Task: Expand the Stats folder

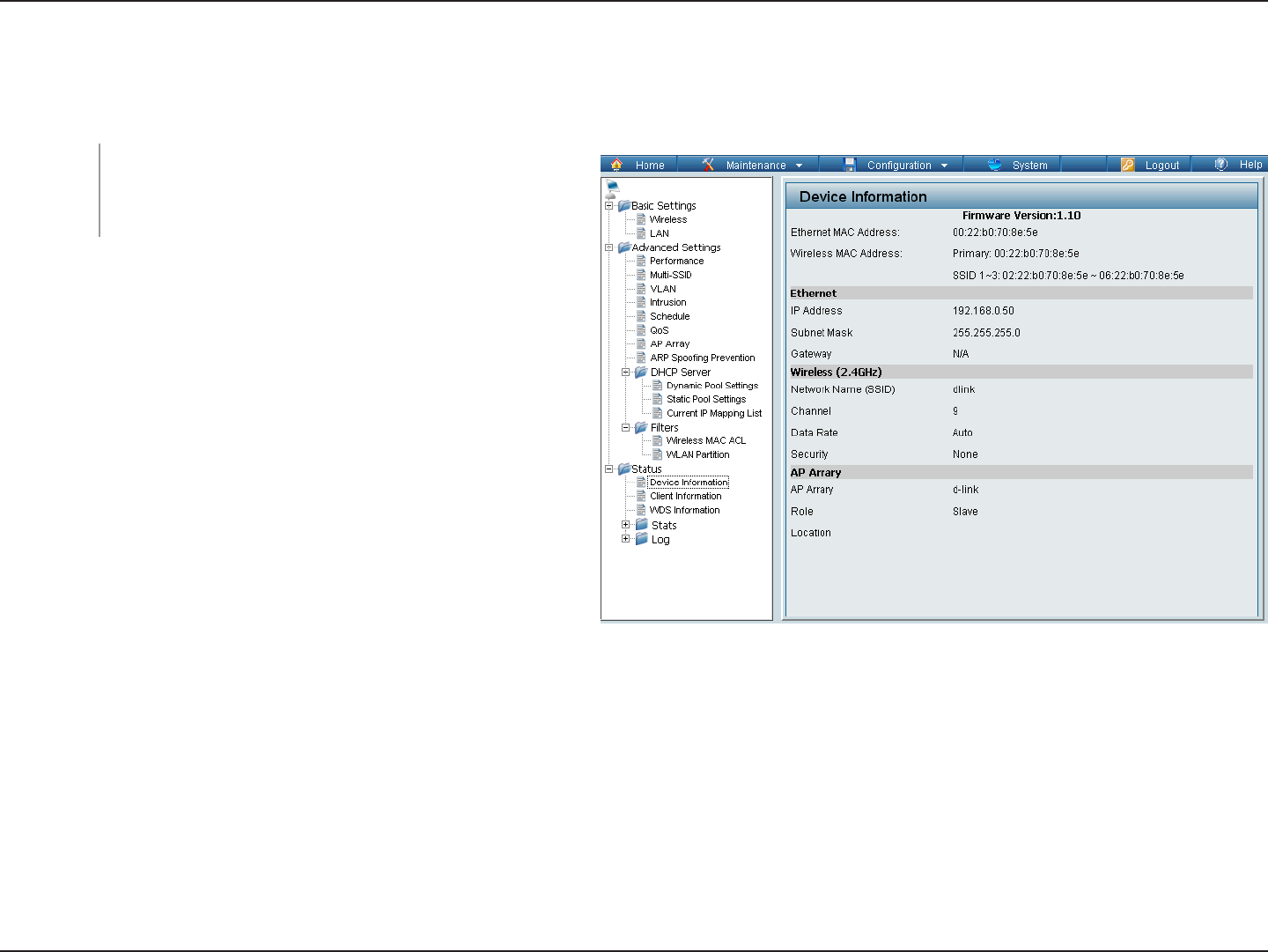Action: click(x=626, y=525)
